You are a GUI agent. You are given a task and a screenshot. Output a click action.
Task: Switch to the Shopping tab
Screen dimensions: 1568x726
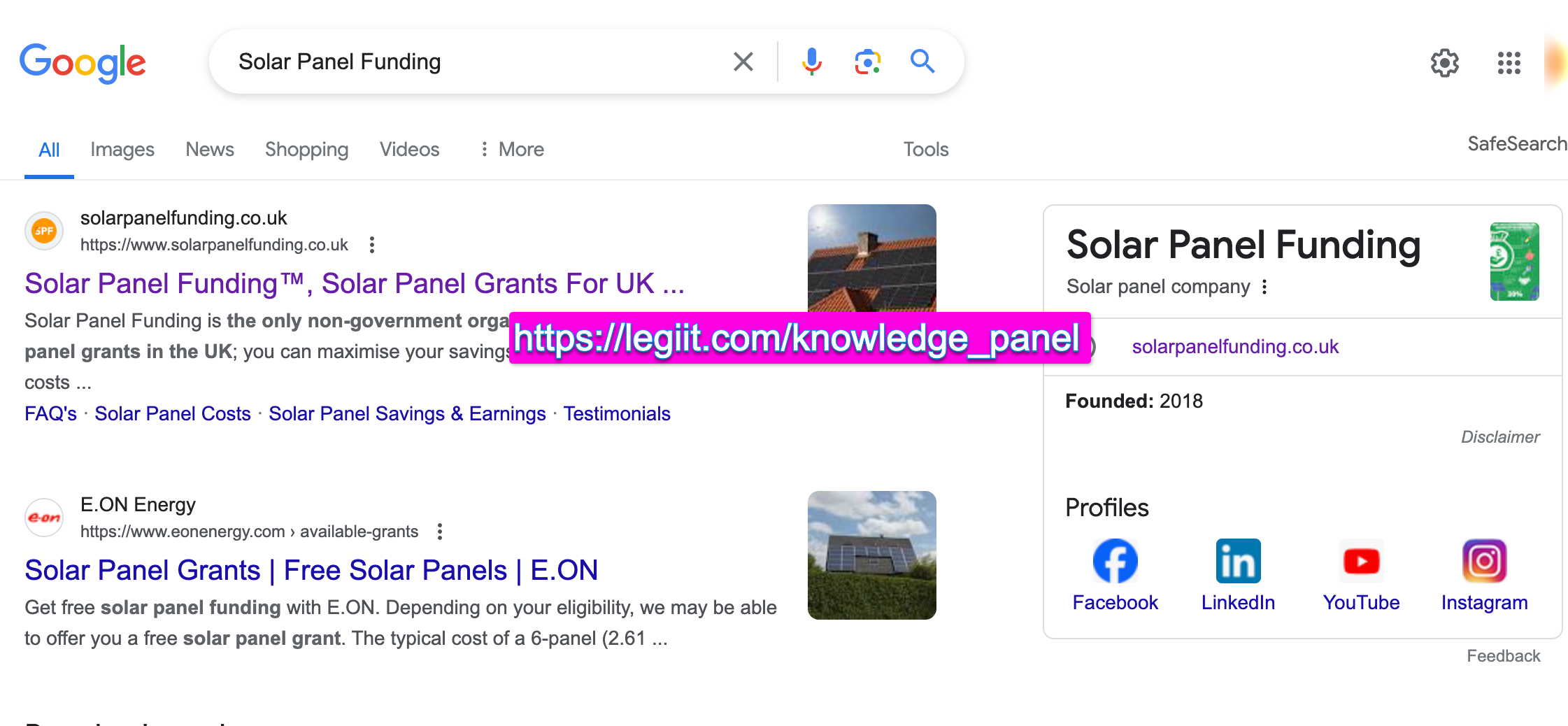point(306,149)
